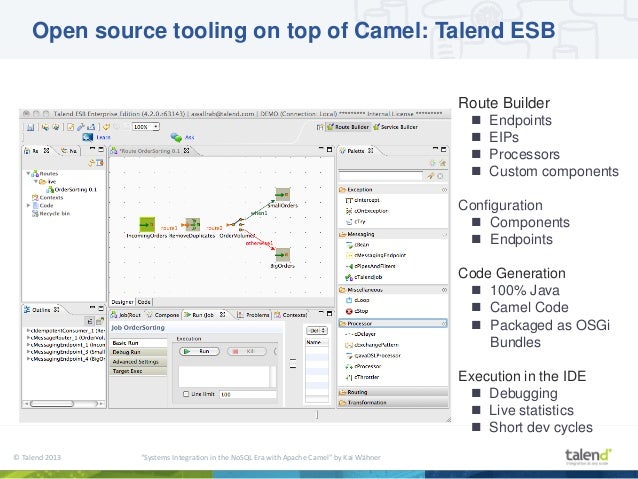Select Contexts in repository tree
Image resolution: width=638 pixels, height=479 pixels.
[47, 197]
